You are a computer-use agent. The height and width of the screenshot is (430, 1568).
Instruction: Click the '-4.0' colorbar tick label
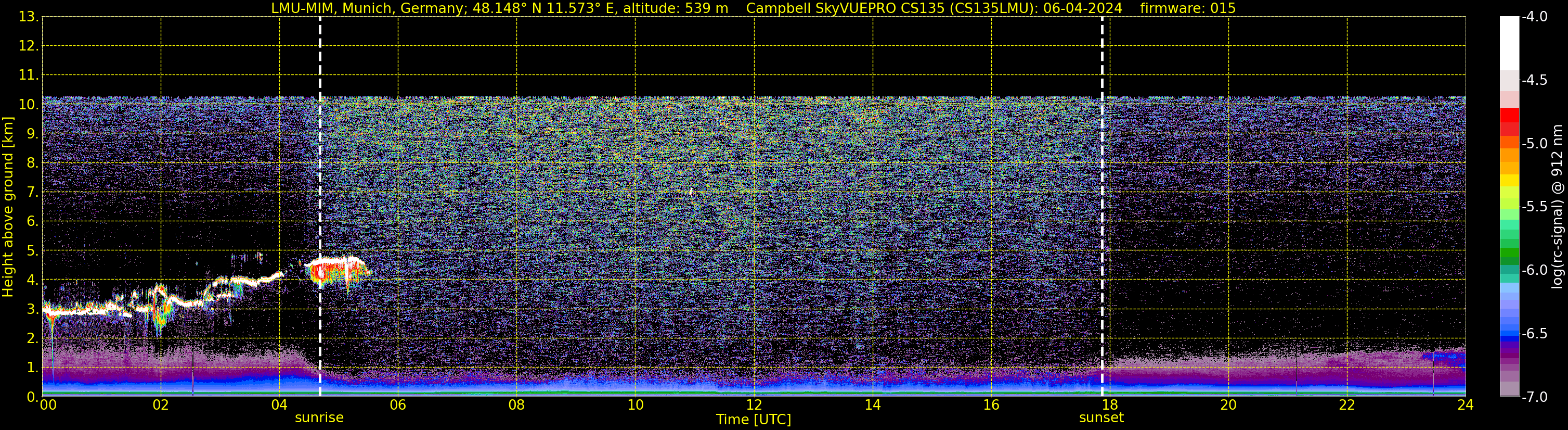point(1535,17)
